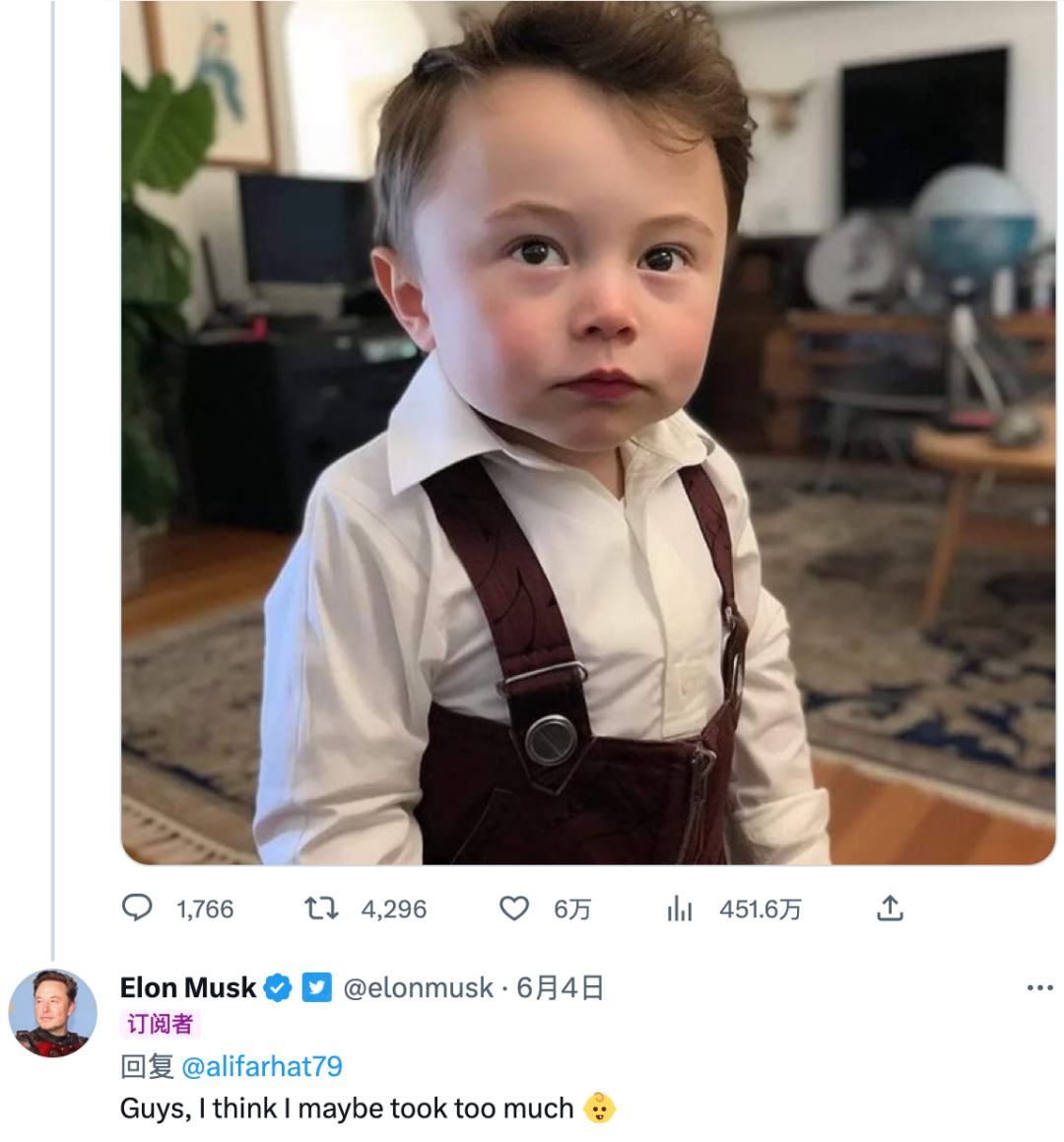Click the Elon Musk display name

click(188, 987)
